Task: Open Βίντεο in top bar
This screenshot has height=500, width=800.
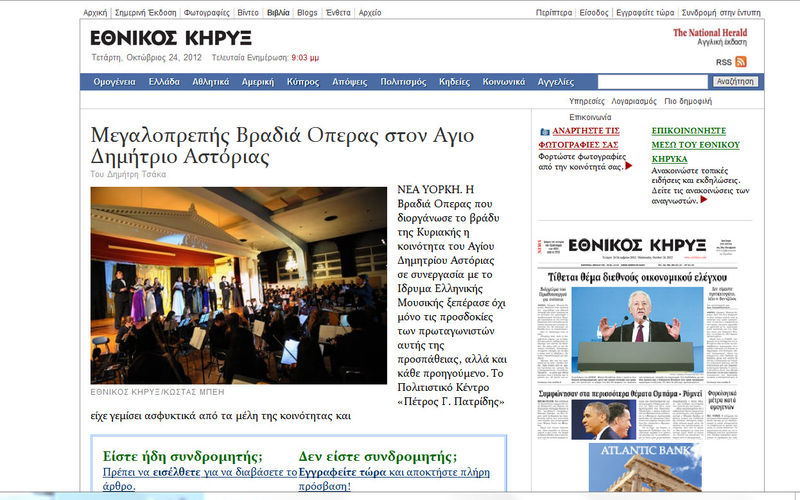Action: 248,13
